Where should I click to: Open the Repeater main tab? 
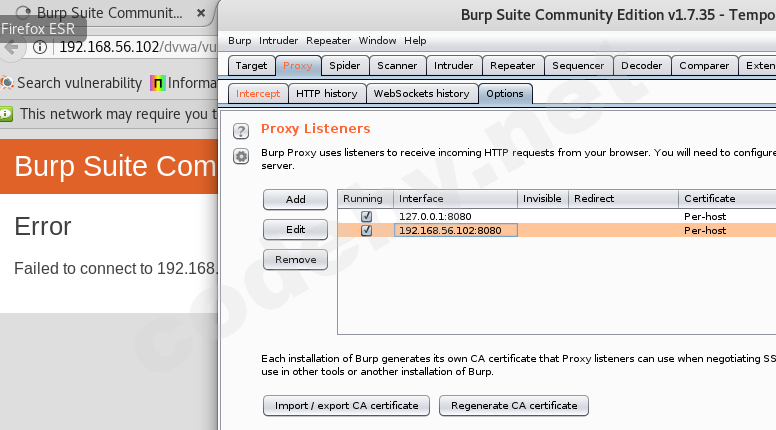pos(512,66)
